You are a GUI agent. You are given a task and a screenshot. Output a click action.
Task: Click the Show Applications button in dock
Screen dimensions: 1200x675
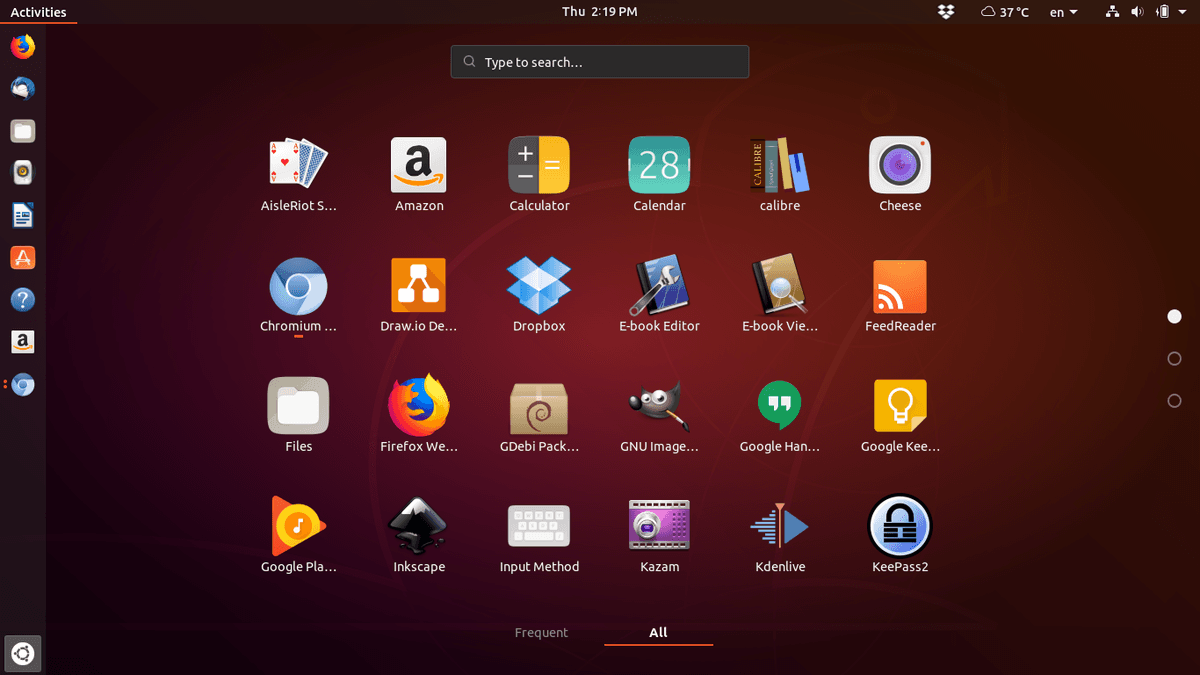22,655
